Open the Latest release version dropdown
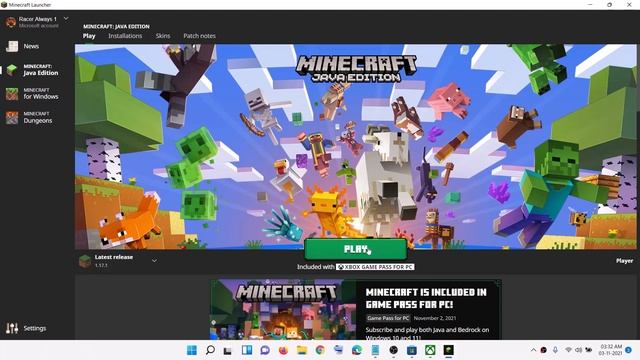This screenshot has width=640, height=360. coord(154,260)
